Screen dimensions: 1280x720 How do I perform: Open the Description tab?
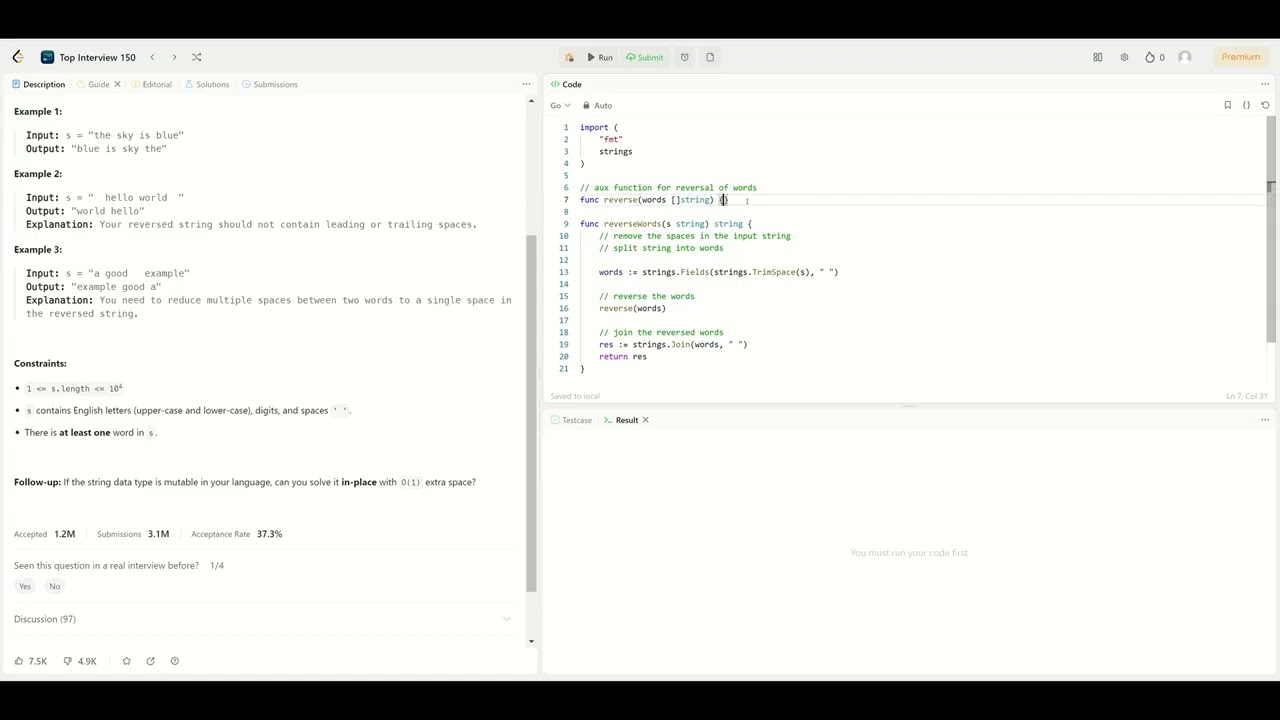[x=38, y=84]
